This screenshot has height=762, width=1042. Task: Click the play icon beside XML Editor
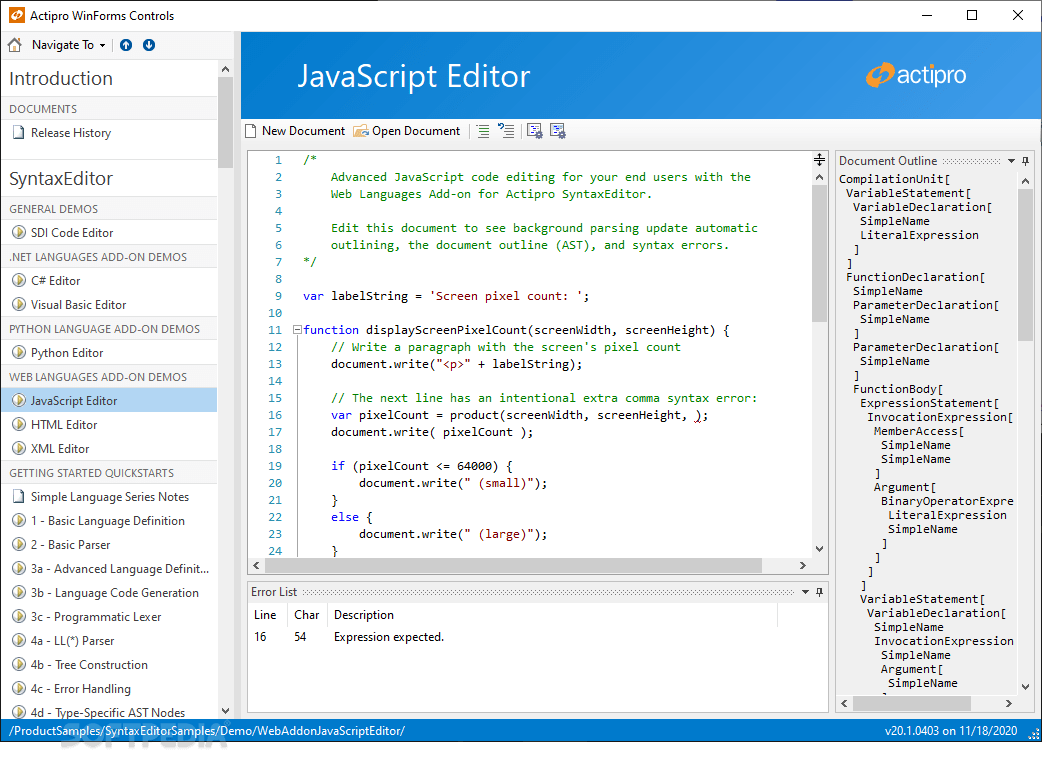pyautogui.click(x=19, y=448)
